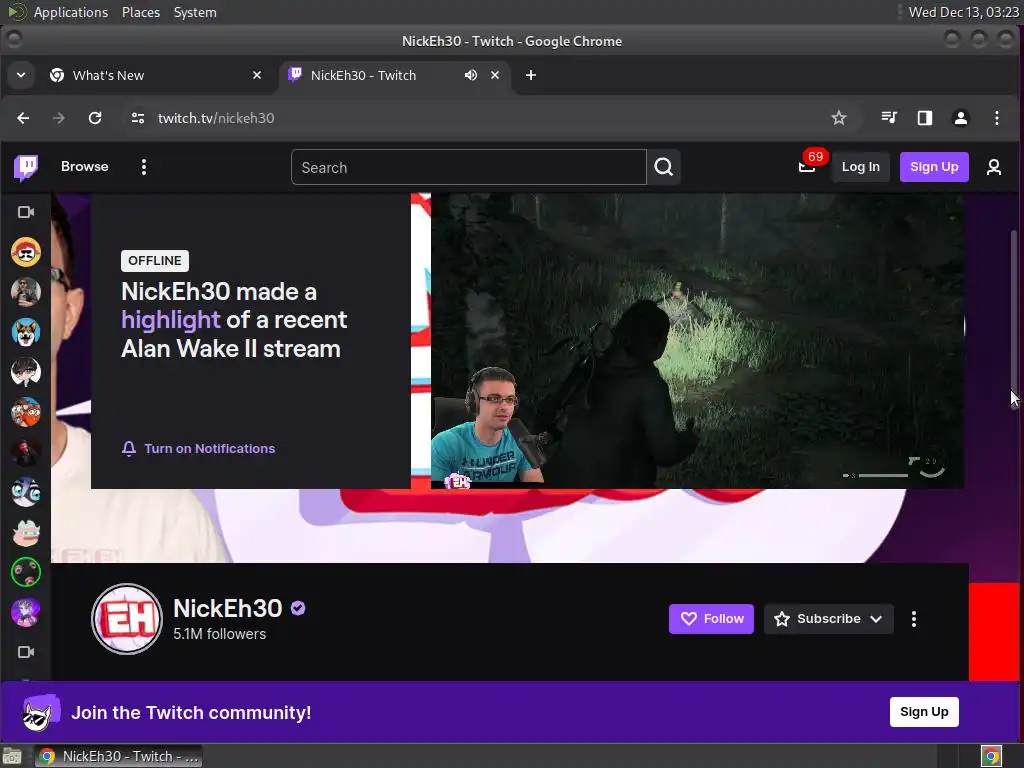1024x768 pixels.
Task: Click the Log In button
Action: [x=861, y=167]
